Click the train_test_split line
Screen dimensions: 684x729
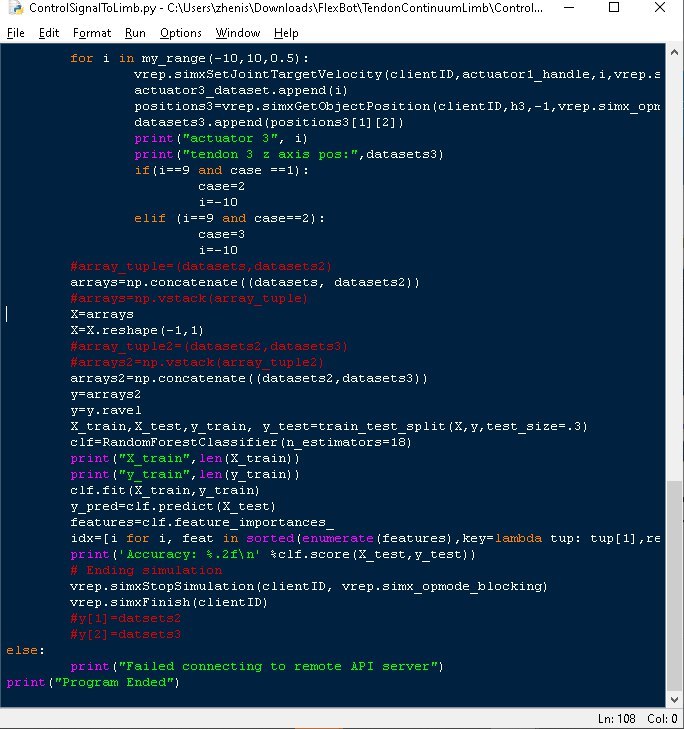click(x=329, y=426)
